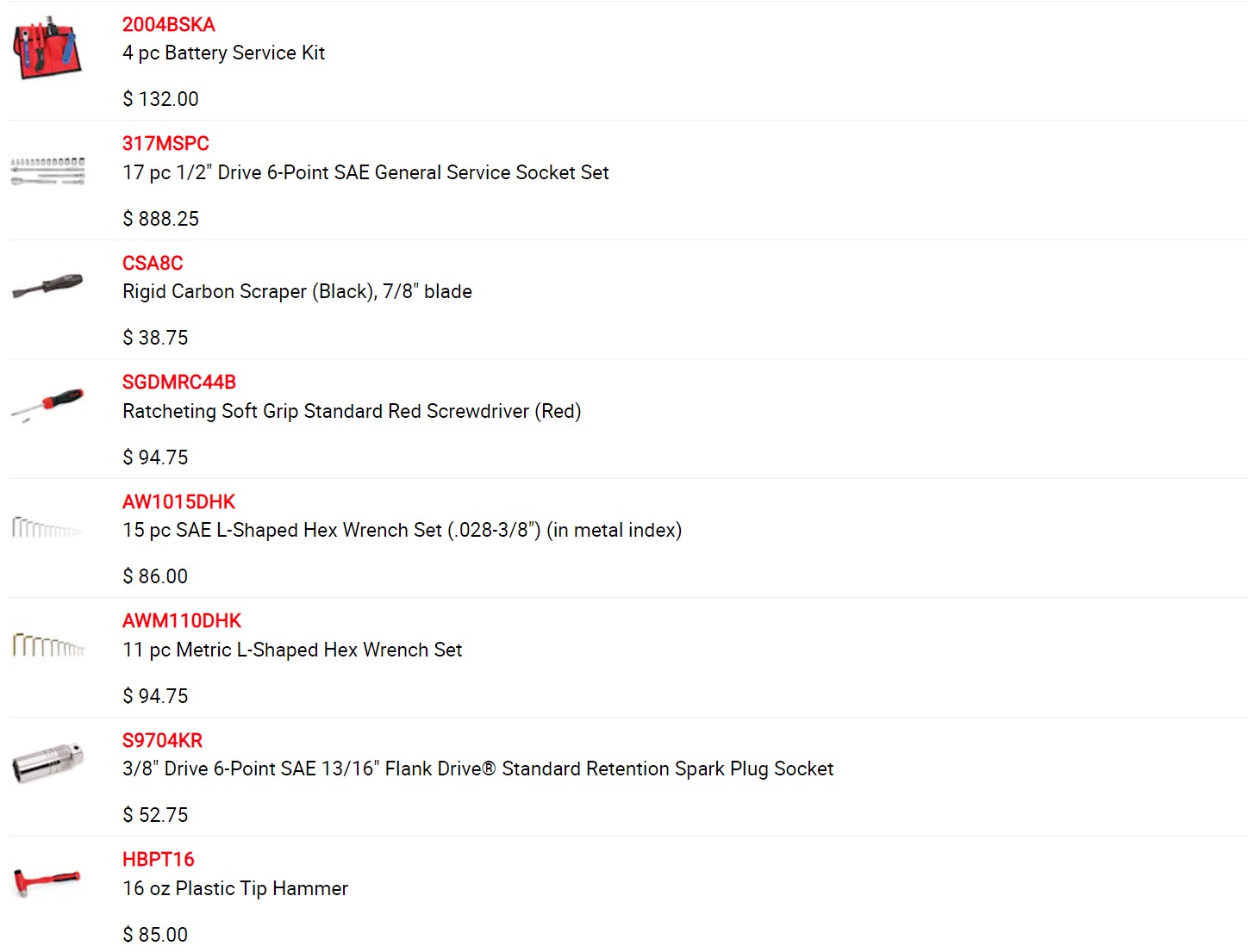The width and height of the screenshot is (1248, 952).
Task: Click the $ 888.25 price text
Action: 160,219
